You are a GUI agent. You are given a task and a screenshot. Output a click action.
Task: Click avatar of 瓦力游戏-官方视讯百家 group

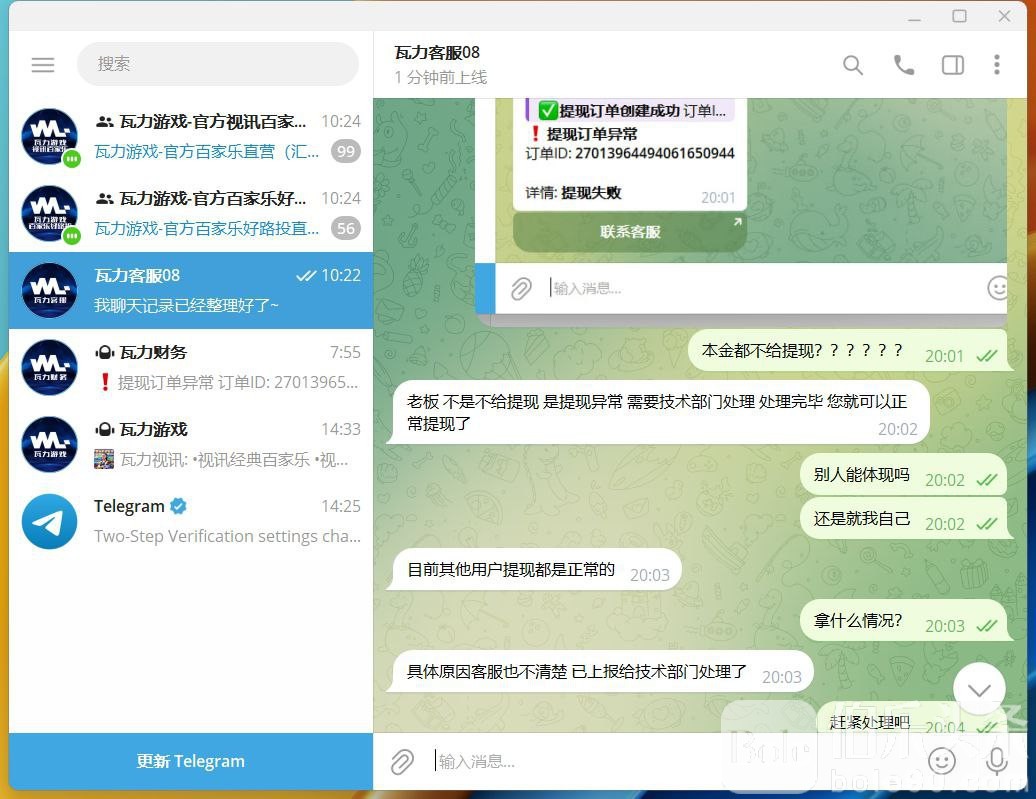point(50,136)
